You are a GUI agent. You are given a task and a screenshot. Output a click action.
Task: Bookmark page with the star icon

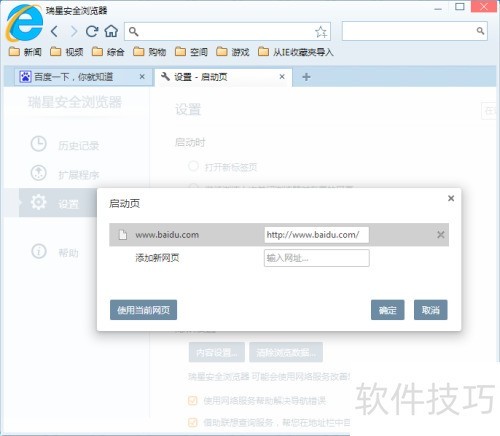321,32
